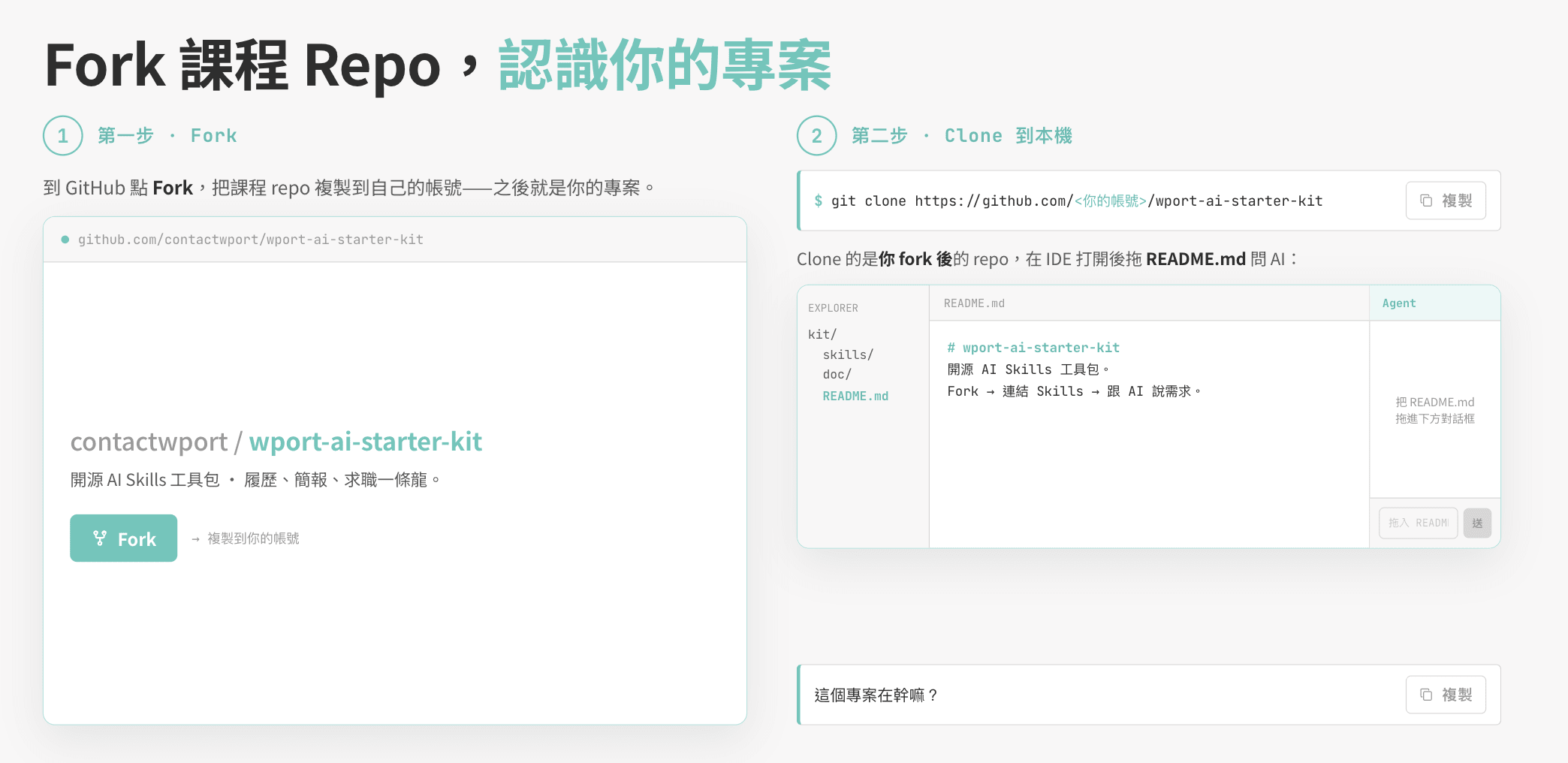Image resolution: width=1568 pixels, height=763 pixels.
Task: Click the "這個專案在幹嘛？" prompt text
Action: click(x=876, y=695)
